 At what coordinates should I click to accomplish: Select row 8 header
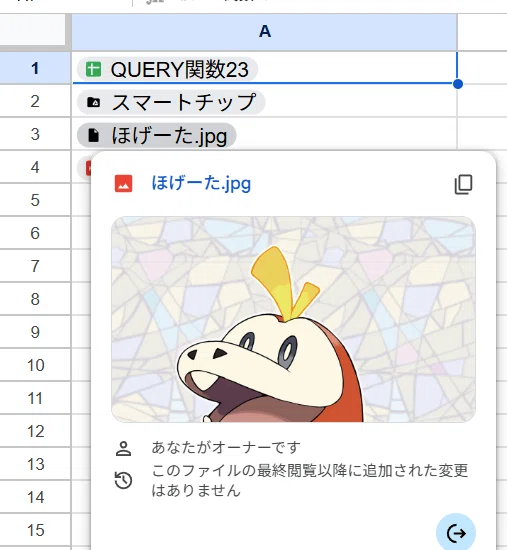(35, 299)
